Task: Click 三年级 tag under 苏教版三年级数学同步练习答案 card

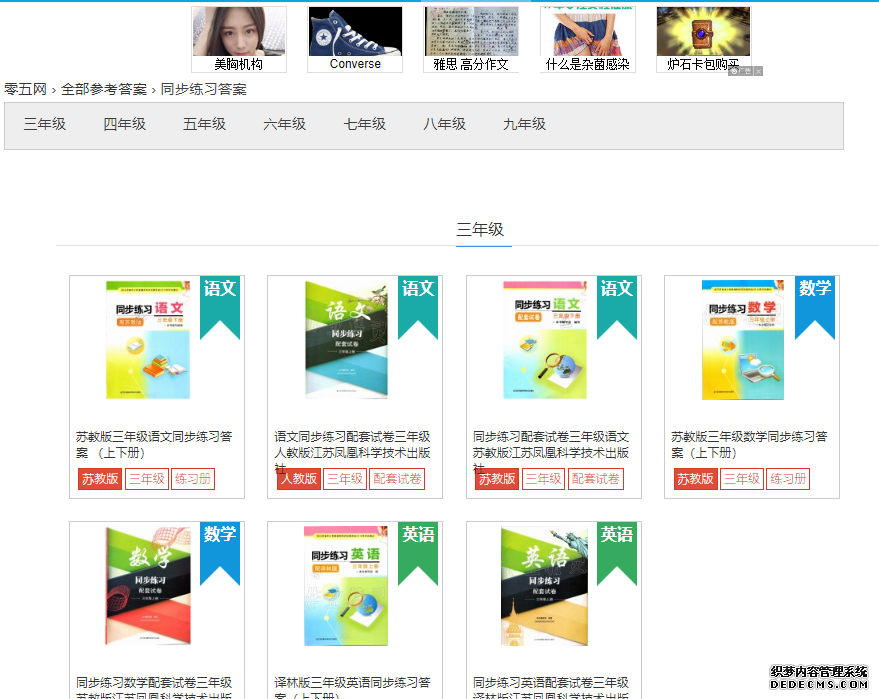Action: 742,479
